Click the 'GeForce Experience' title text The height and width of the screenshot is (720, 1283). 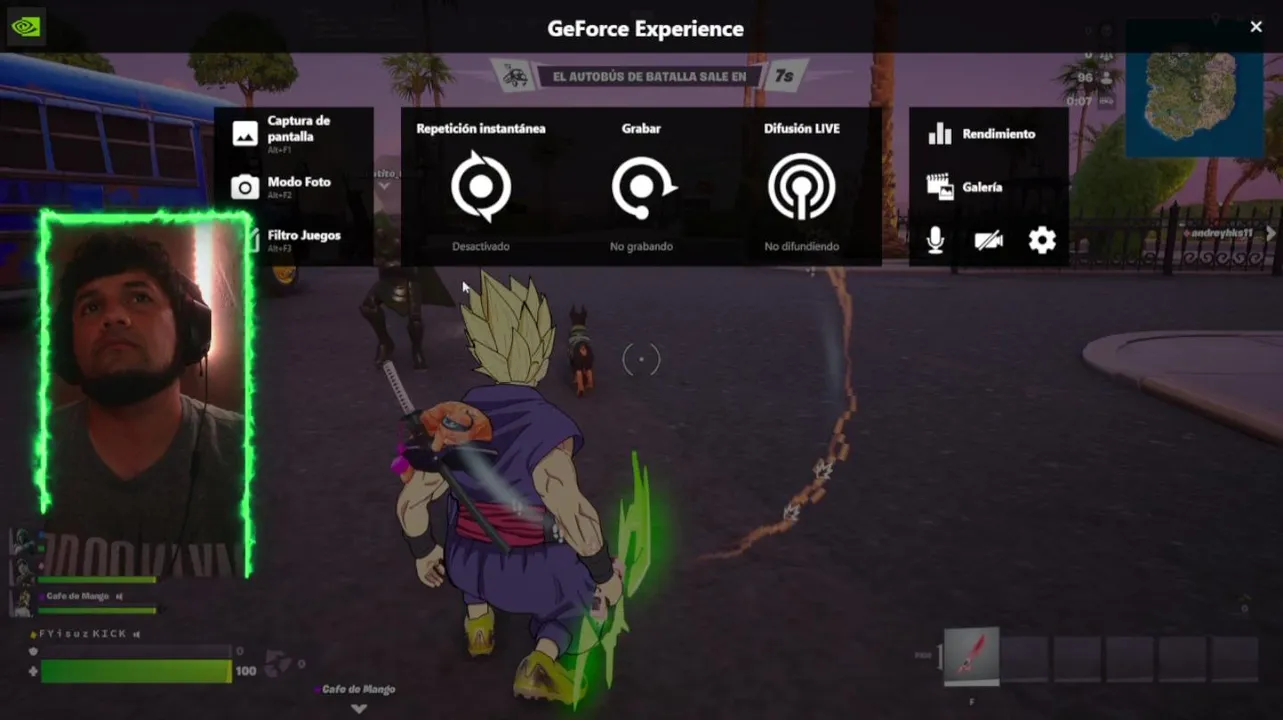[645, 29]
